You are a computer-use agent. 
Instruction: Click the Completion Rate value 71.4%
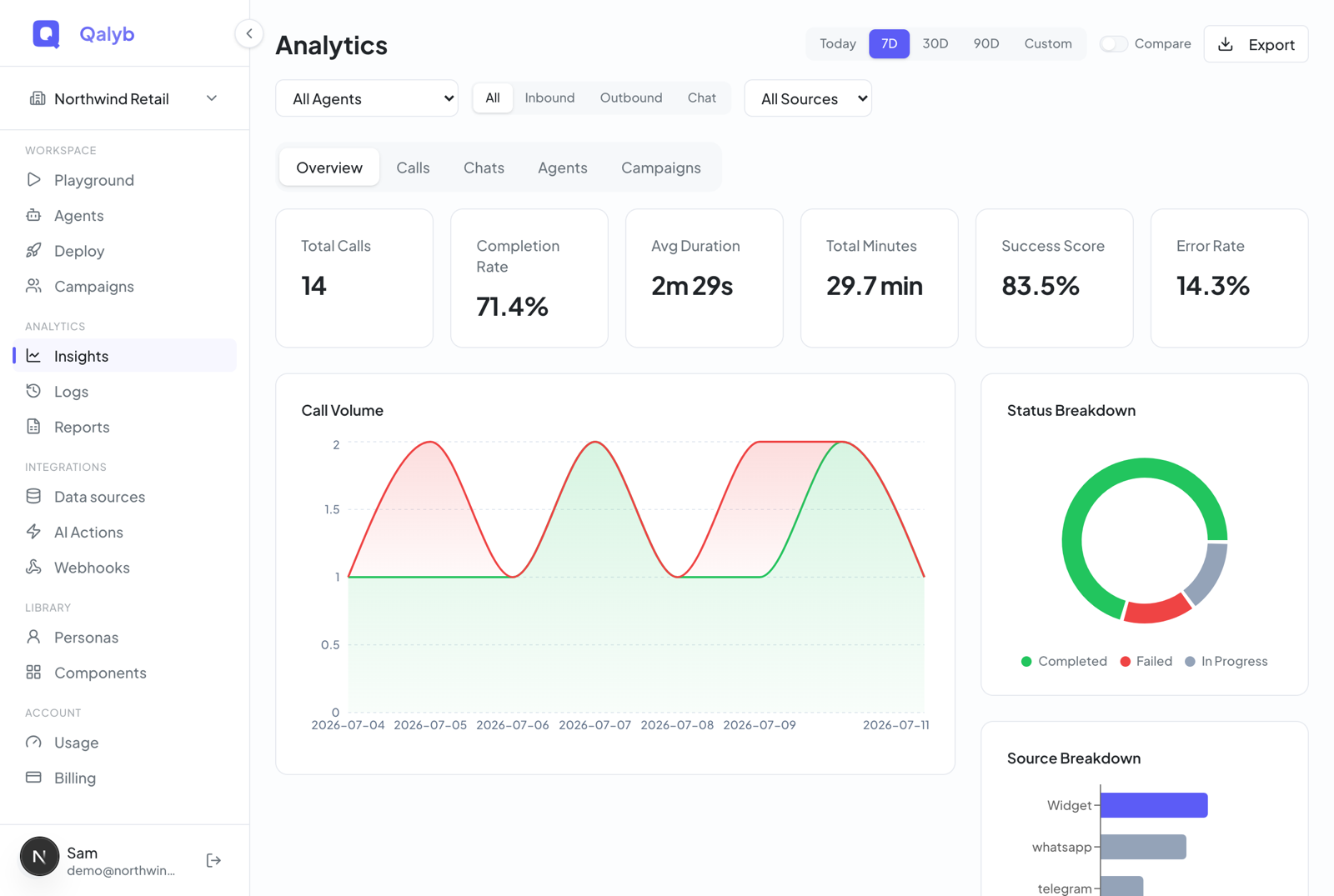[512, 307]
